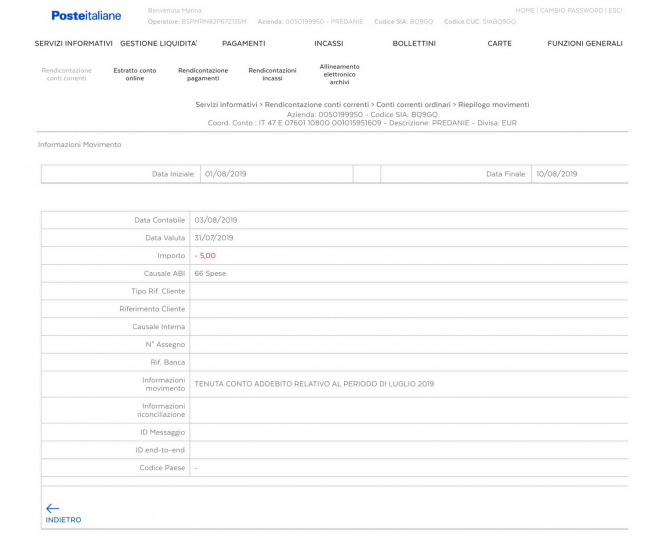The image size is (659, 555).
Task: Open the GESTIONE LIQUIDITA' menu
Action: tap(158, 44)
